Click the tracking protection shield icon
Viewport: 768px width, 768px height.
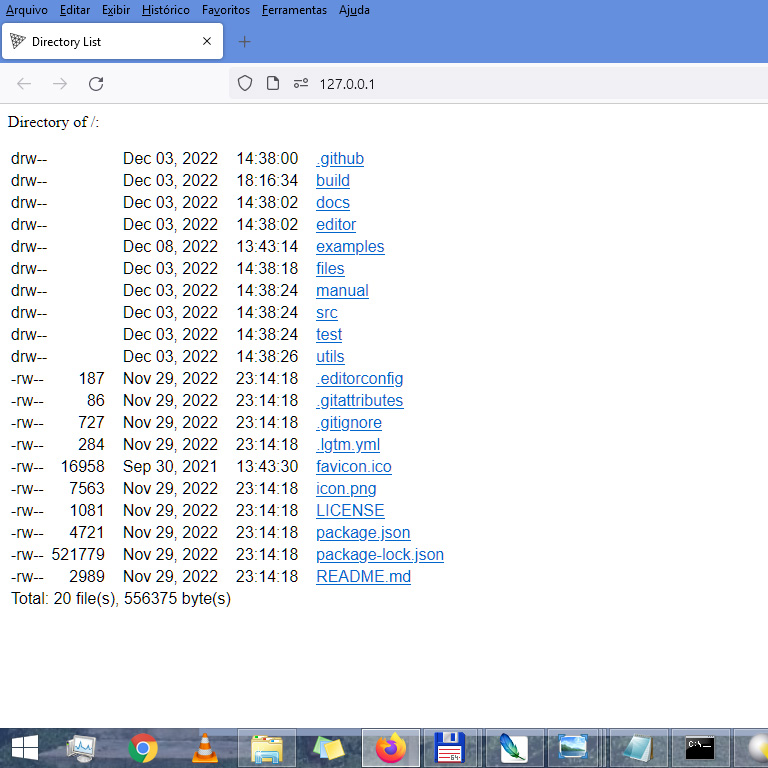[245, 84]
